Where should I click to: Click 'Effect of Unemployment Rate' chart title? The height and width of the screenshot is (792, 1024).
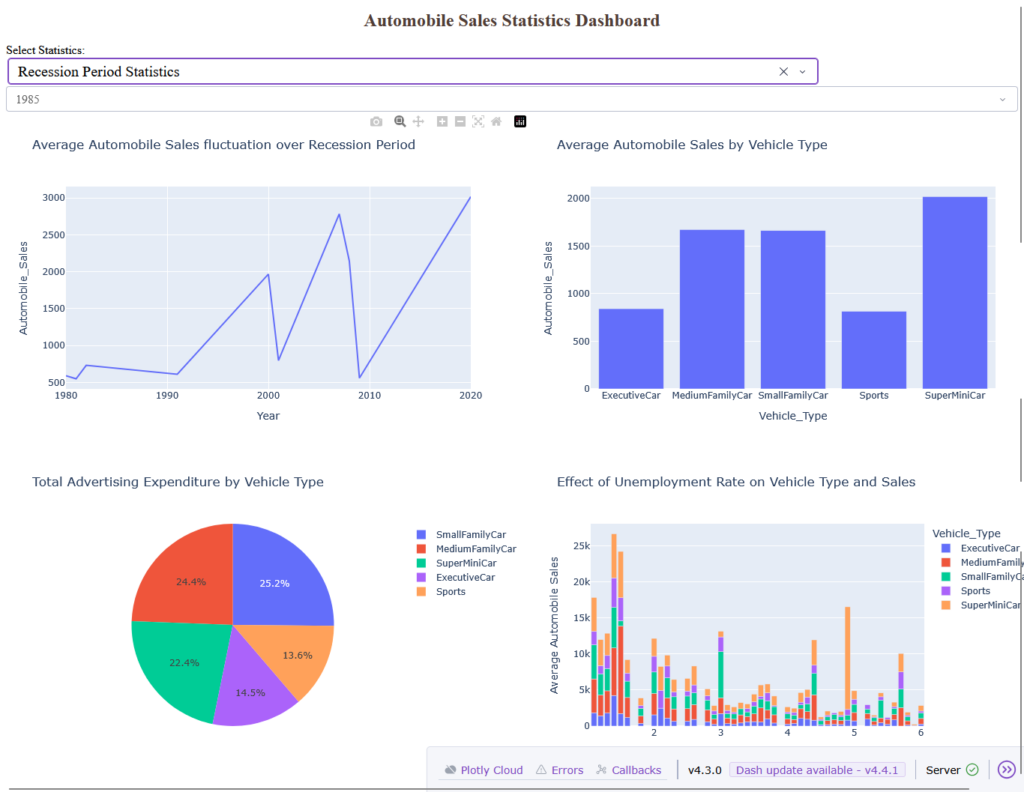point(736,482)
